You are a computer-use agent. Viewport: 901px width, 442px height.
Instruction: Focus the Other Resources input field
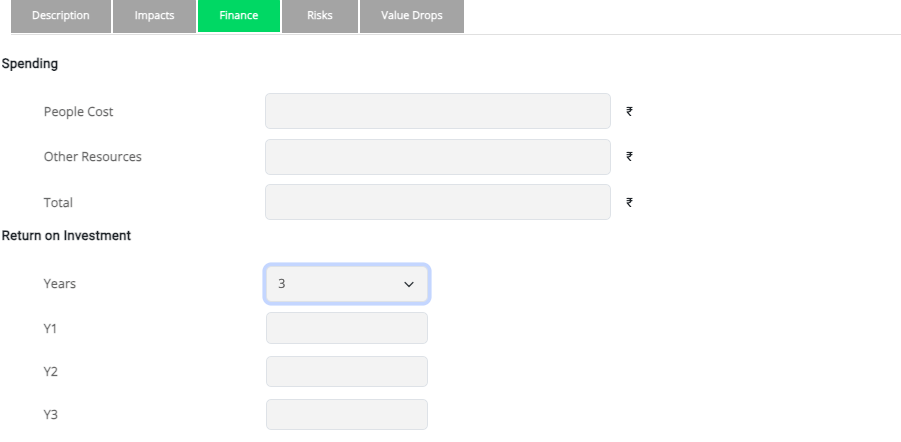tap(437, 157)
